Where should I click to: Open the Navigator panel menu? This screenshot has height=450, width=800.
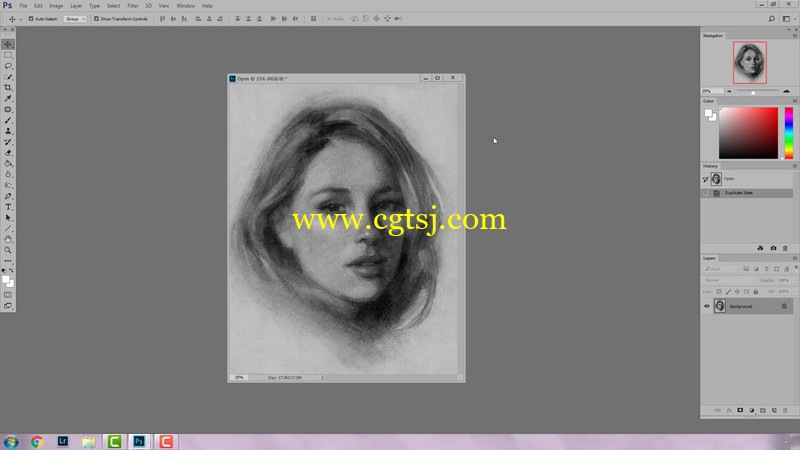(x=794, y=36)
